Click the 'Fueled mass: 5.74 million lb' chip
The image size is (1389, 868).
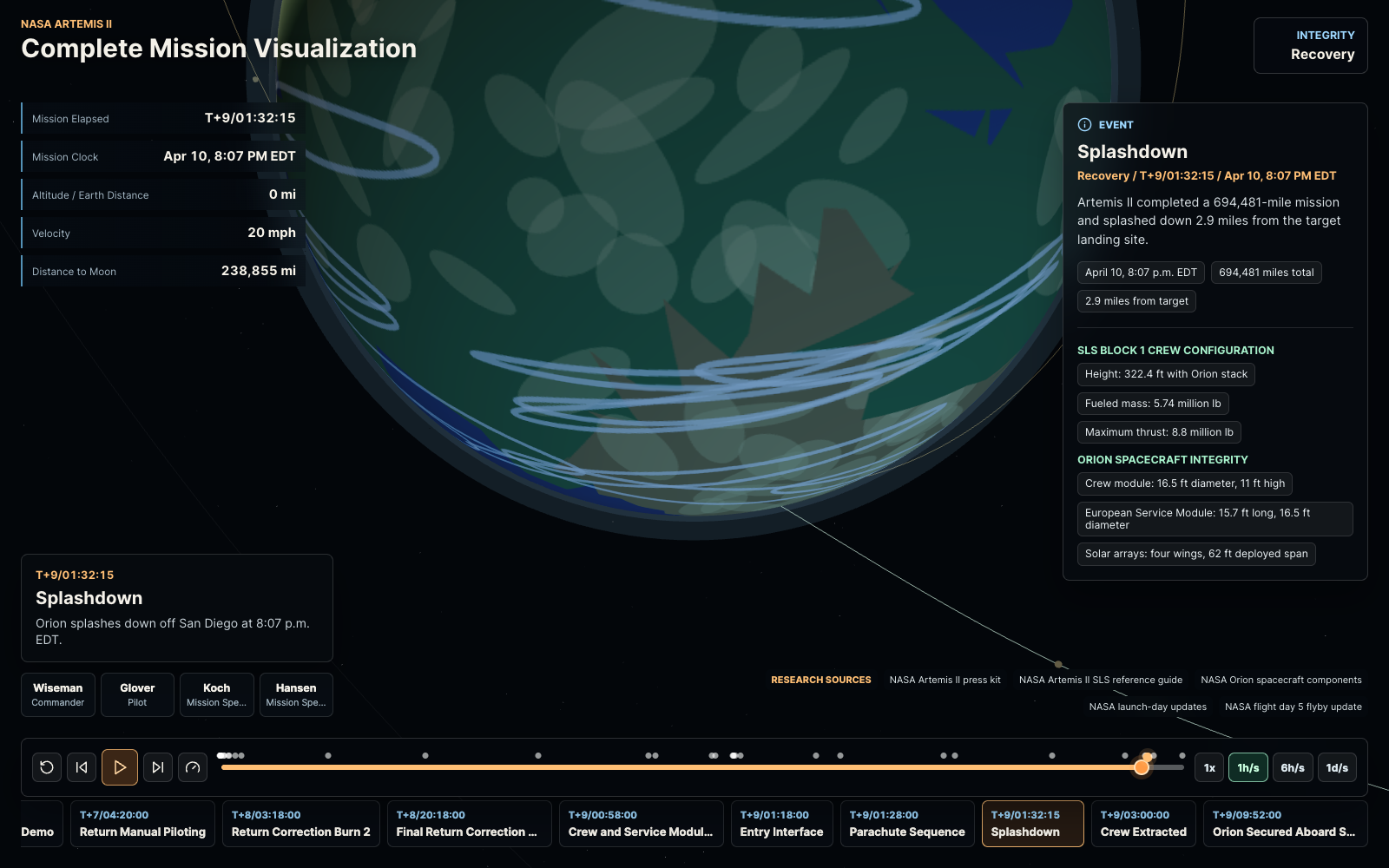click(1153, 404)
